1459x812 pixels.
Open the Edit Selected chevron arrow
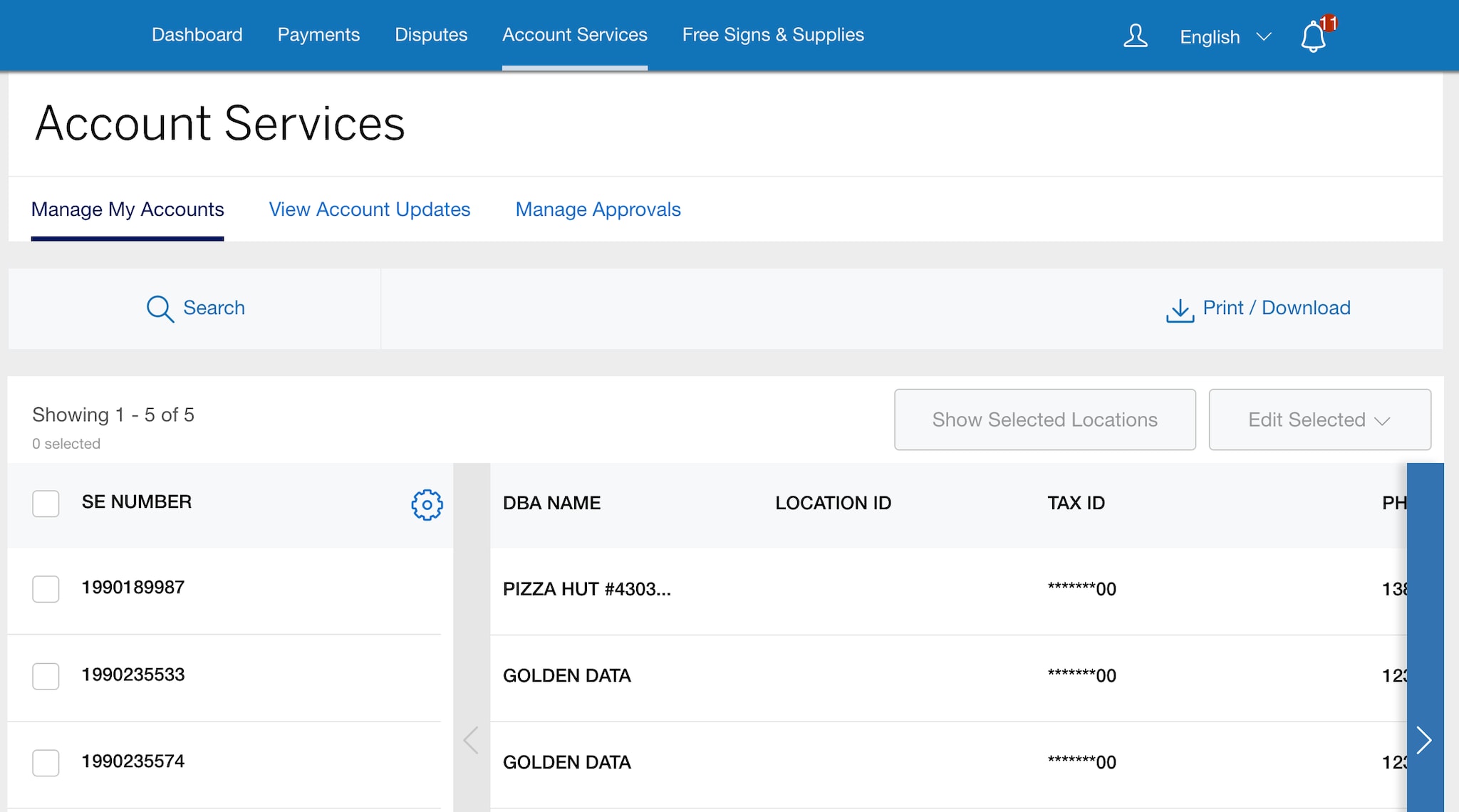click(x=1381, y=421)
